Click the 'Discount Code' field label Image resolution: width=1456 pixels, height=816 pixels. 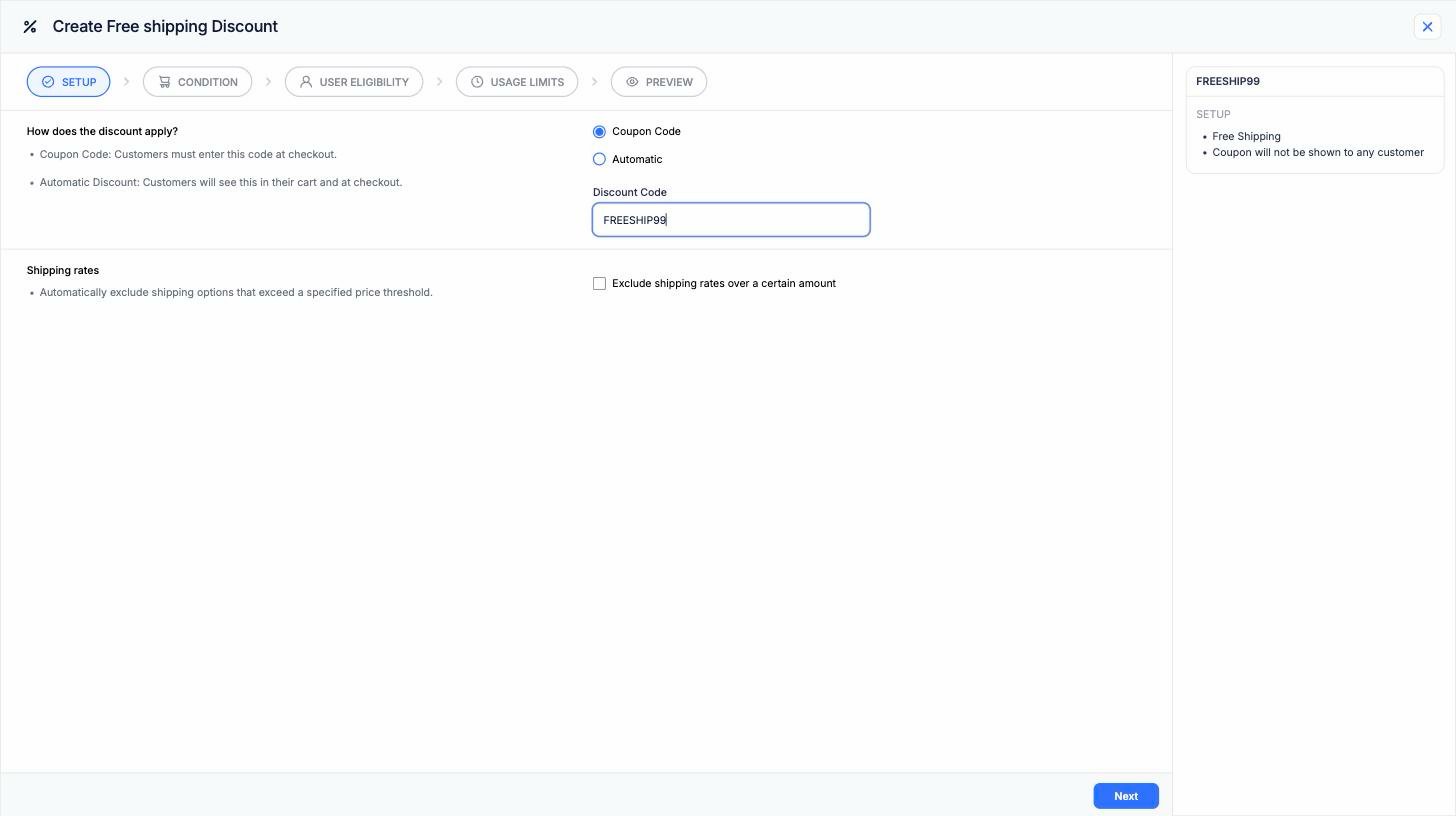point(630,192)
